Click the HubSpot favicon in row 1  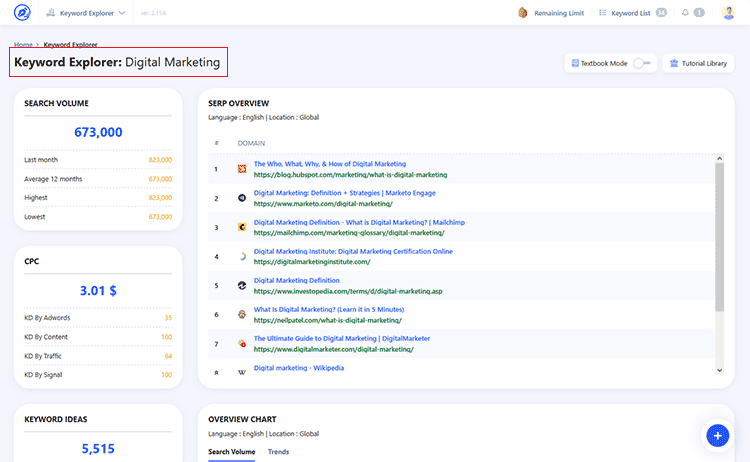coord(242,169)
